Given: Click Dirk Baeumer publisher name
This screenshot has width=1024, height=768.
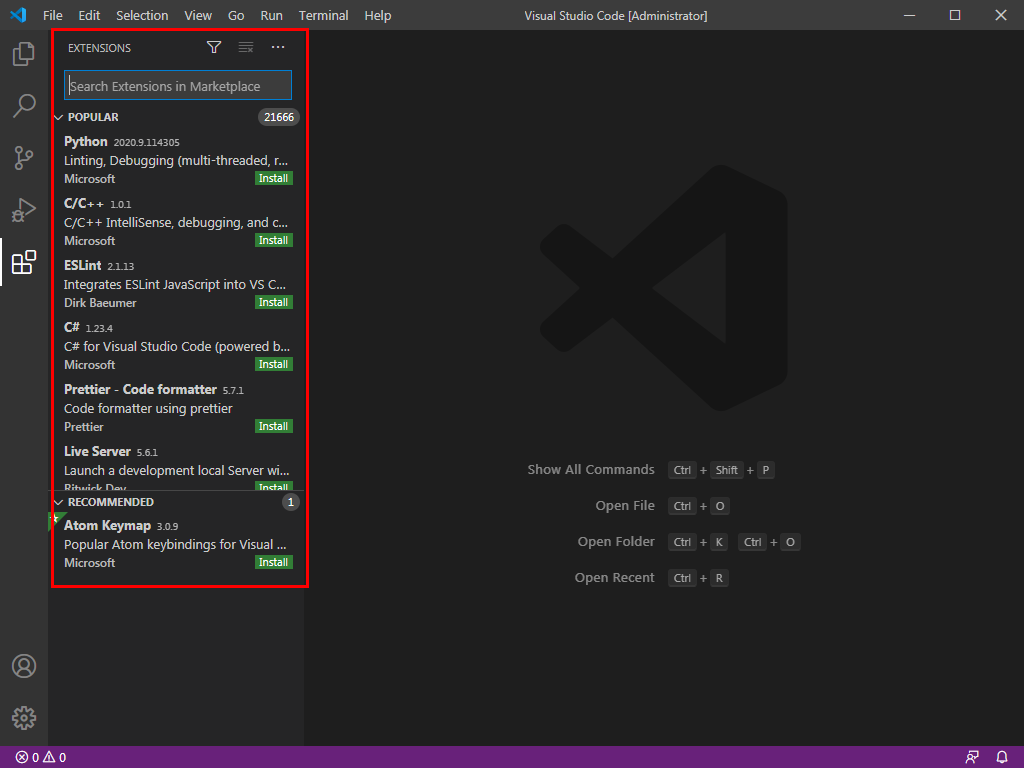Looking at the screenshot, I should (x=100, y=302).
